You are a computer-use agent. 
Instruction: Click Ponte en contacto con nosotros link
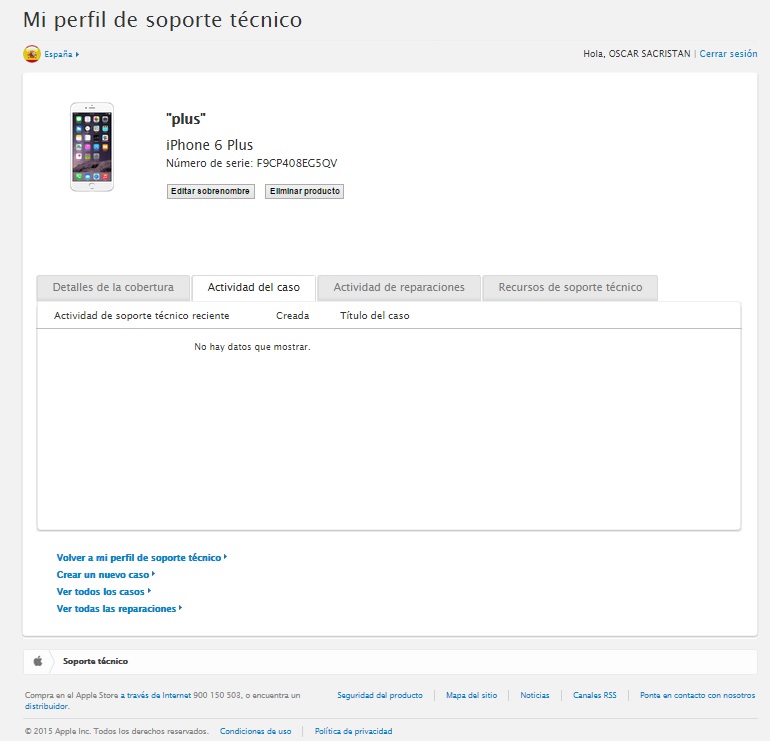tap(697, 695)
